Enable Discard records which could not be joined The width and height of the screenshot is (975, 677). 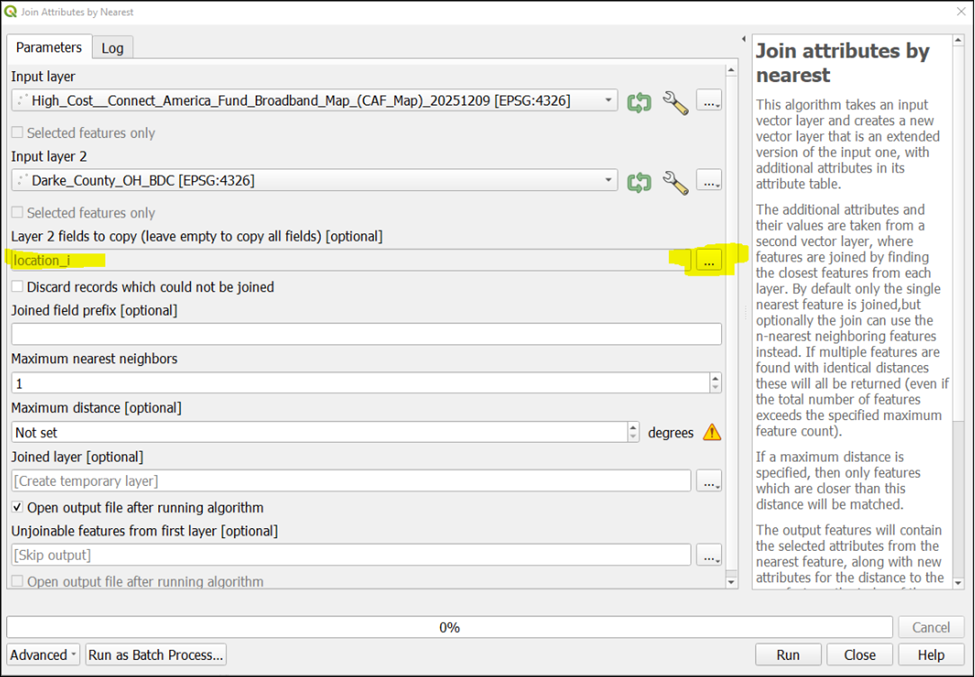pos(18,287)
